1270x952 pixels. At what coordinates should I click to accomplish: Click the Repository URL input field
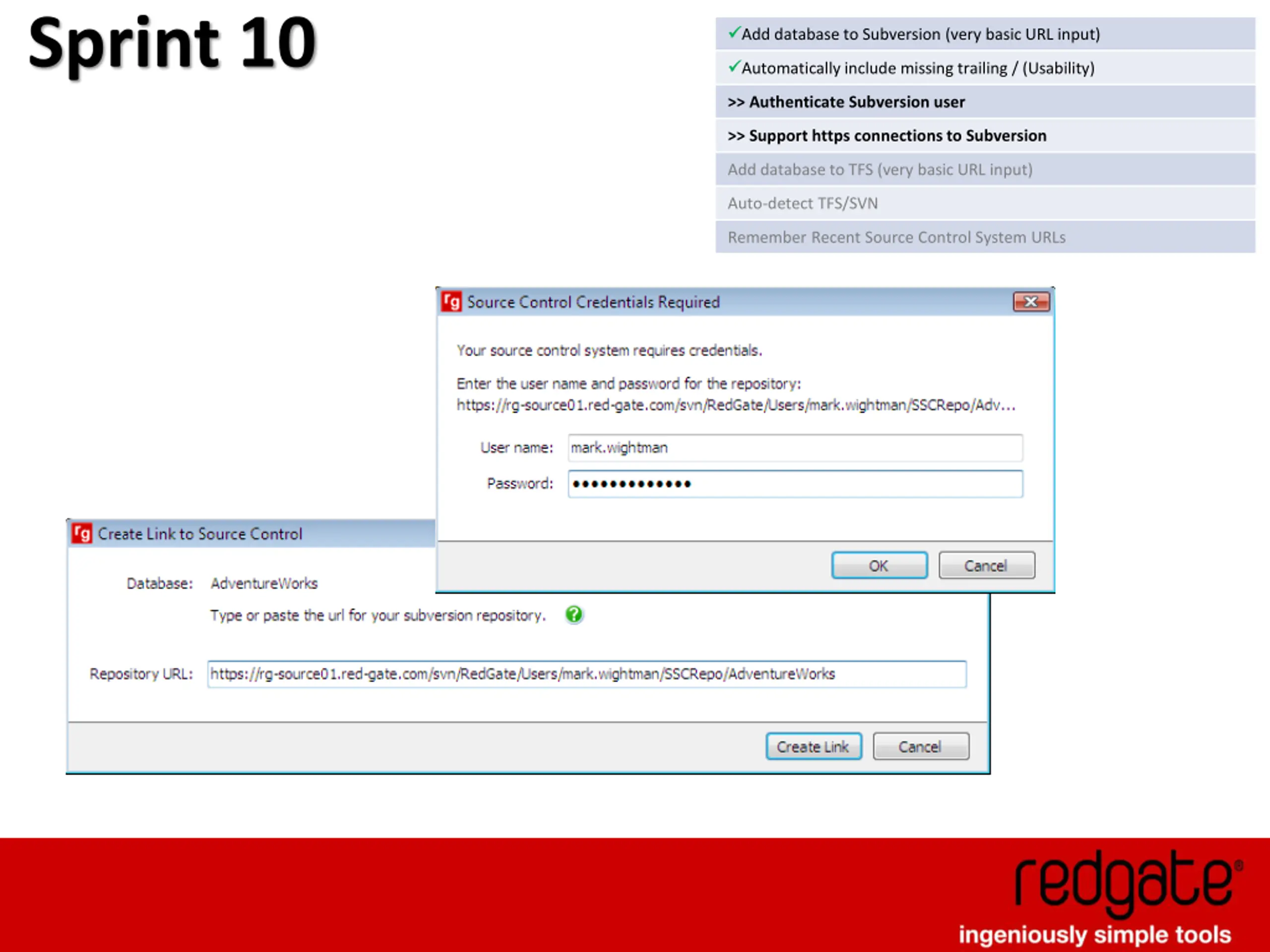[587, 674]
